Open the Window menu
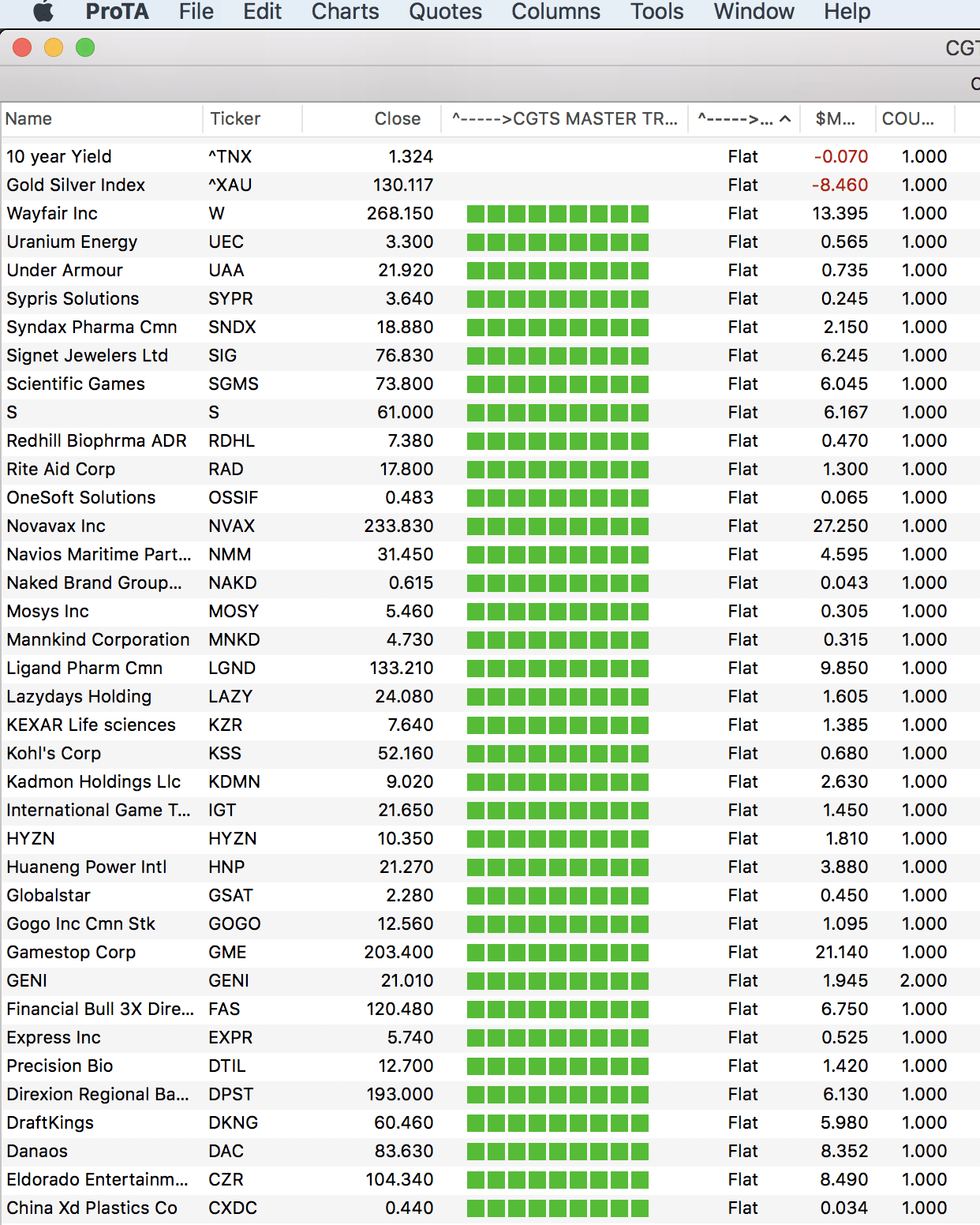The width and height of the screenshot is (980, 1225). (754, 12)
